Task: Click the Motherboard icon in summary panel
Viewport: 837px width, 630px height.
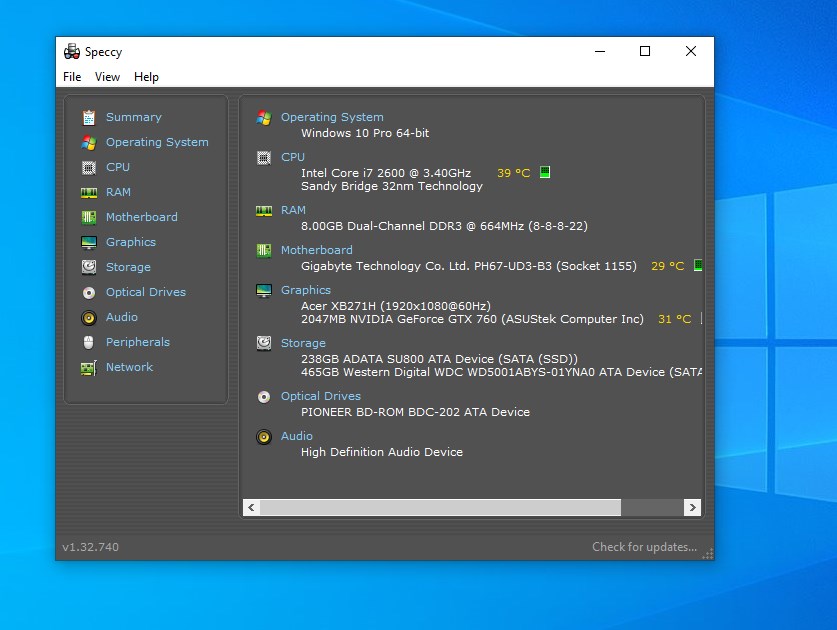Action: (x=264, y=250)
